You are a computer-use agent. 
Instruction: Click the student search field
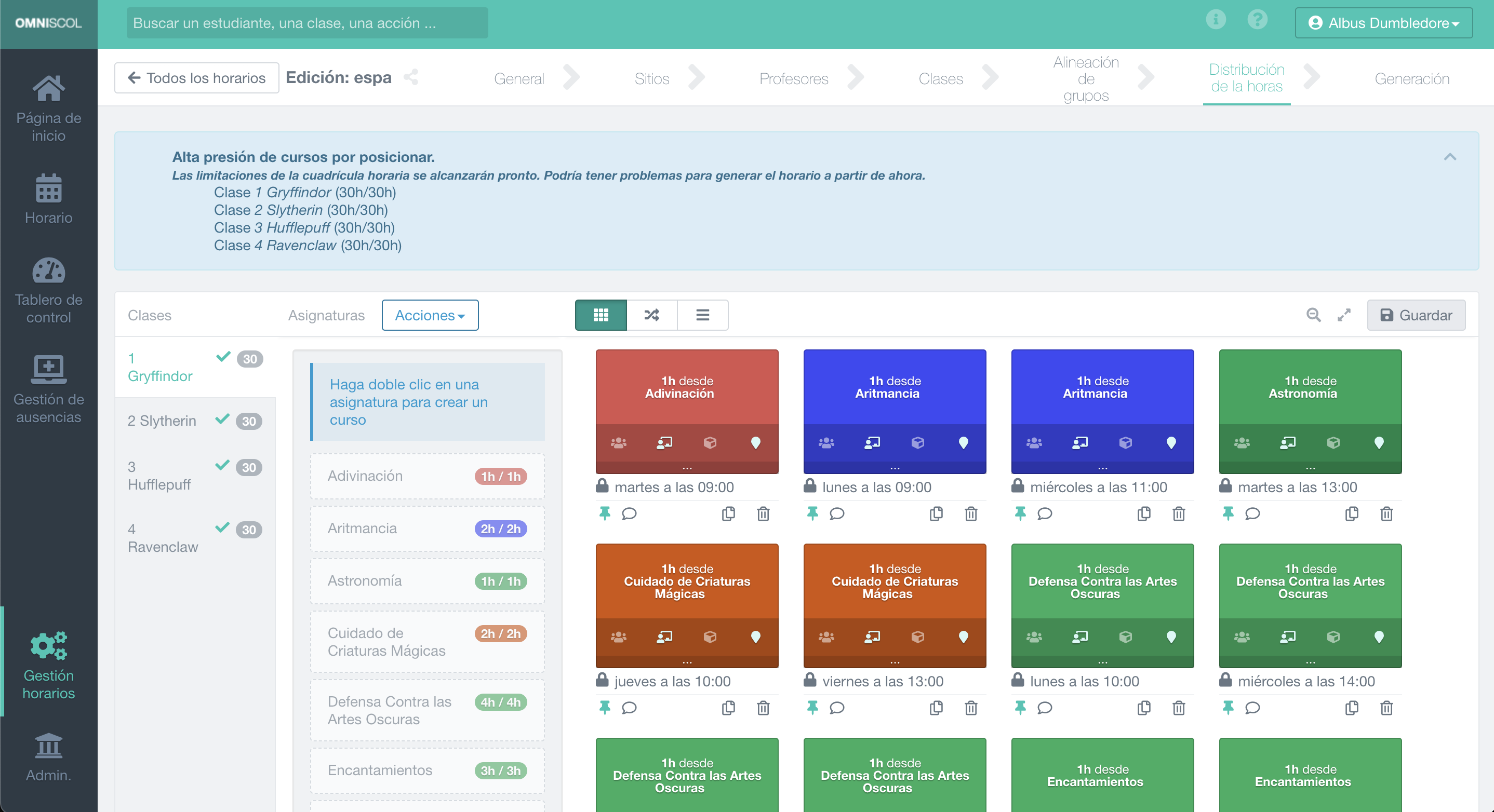tap(307, 23)
